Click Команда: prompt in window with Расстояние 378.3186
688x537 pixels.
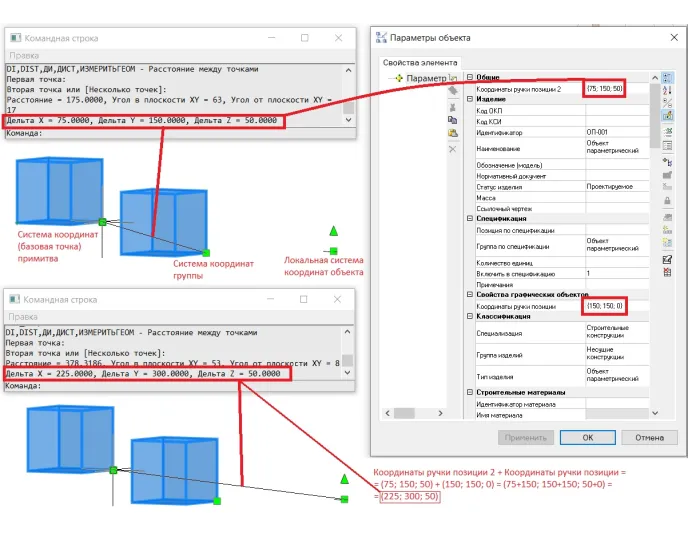pyautogui.click(x=23, y=386)
